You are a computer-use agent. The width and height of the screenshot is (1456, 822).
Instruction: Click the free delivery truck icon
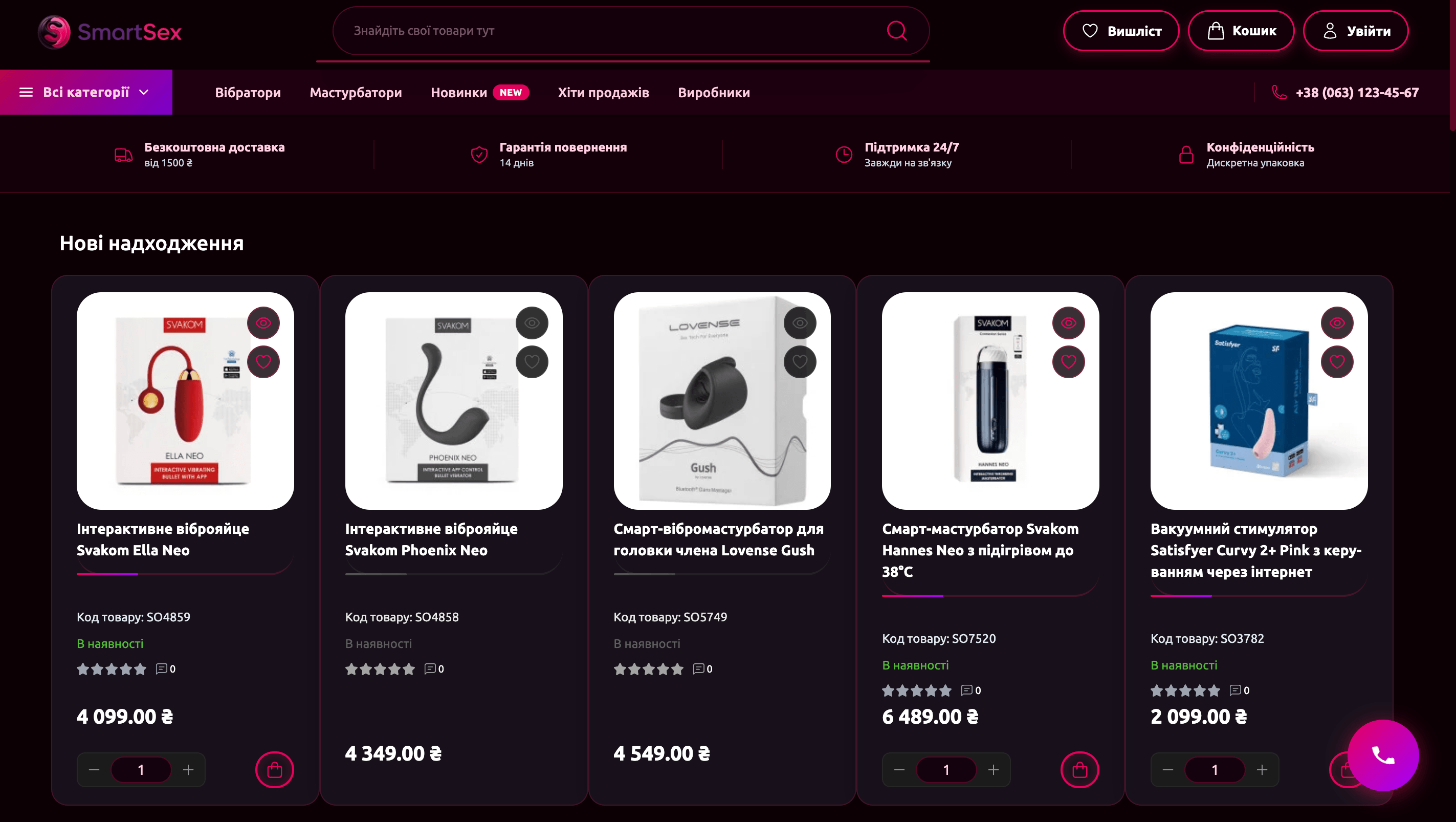click(123, 155)
